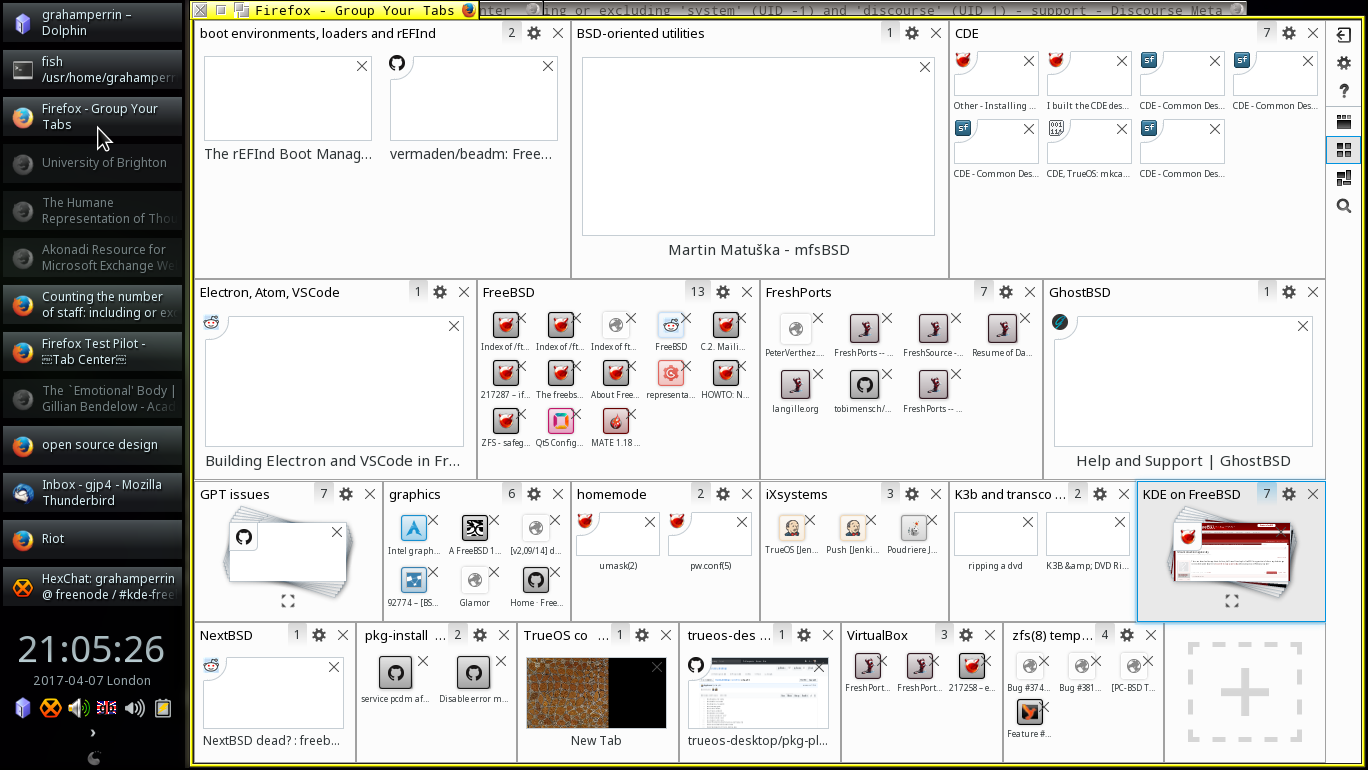Viewport: 1368px width, 770px height.
Task: Select the langille.org tab in FreshPorts
Action: click(795, 385)
